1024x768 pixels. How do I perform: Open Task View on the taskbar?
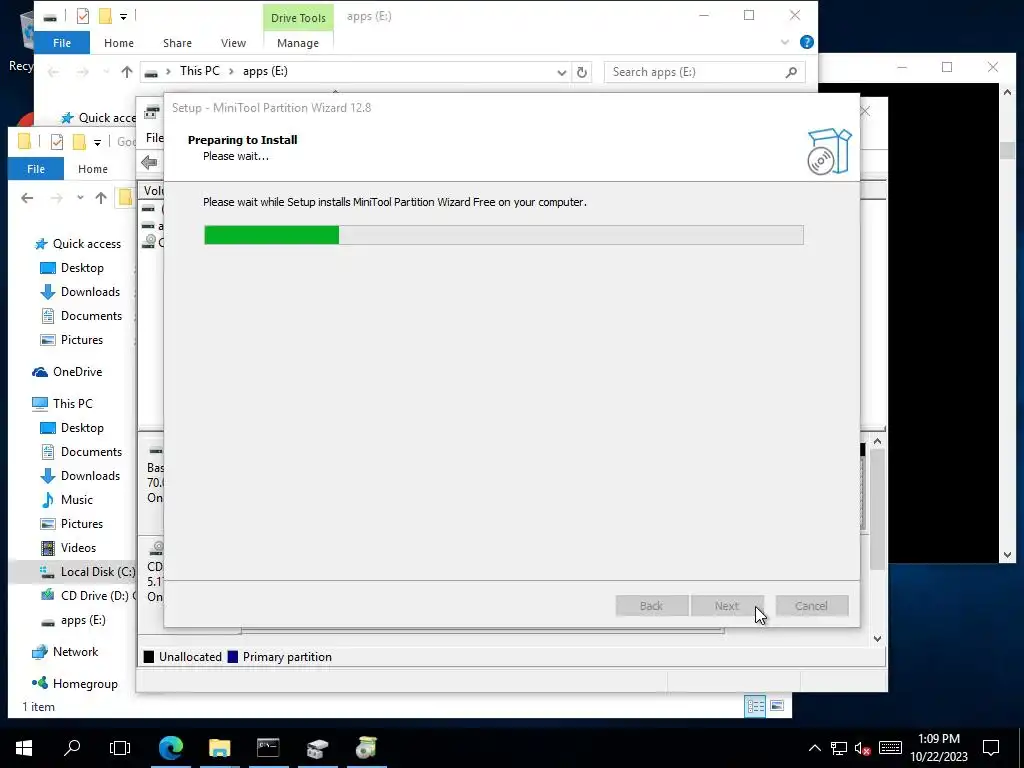click(120, 747)
